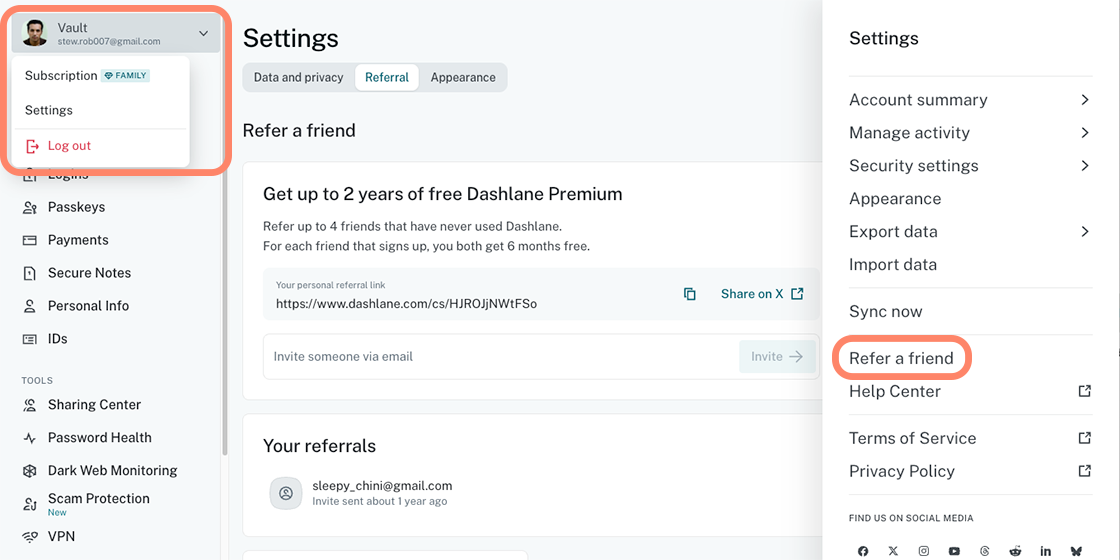Copy the personal referral link
Viewport: 1120px width, 560px height.
[x=690, y=294]
